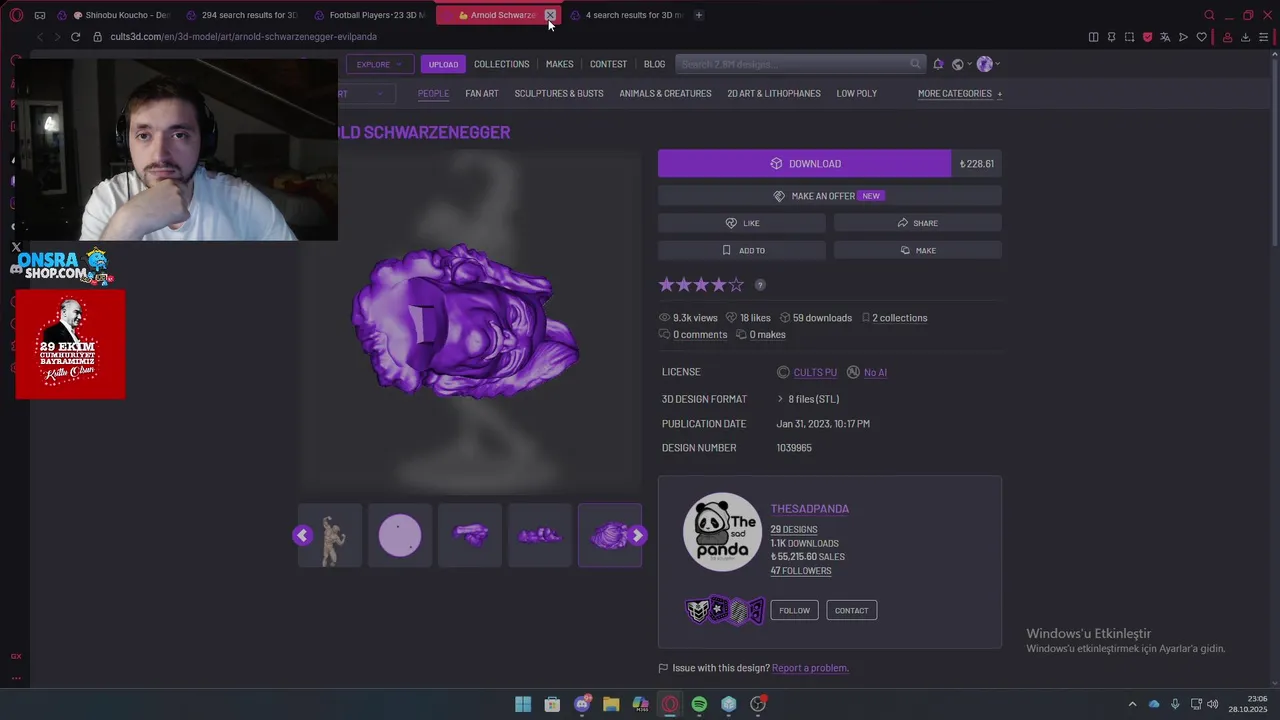Open the browser downloads icon
Image resolution: width=1280 pixels, height=720 pixels.
(1245, 37)
